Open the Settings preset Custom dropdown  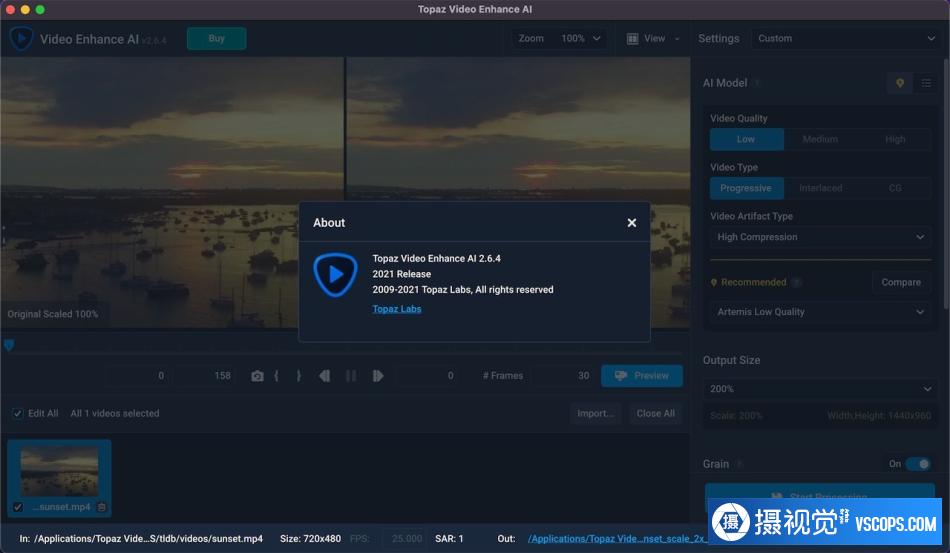click(x=845, y=38)
